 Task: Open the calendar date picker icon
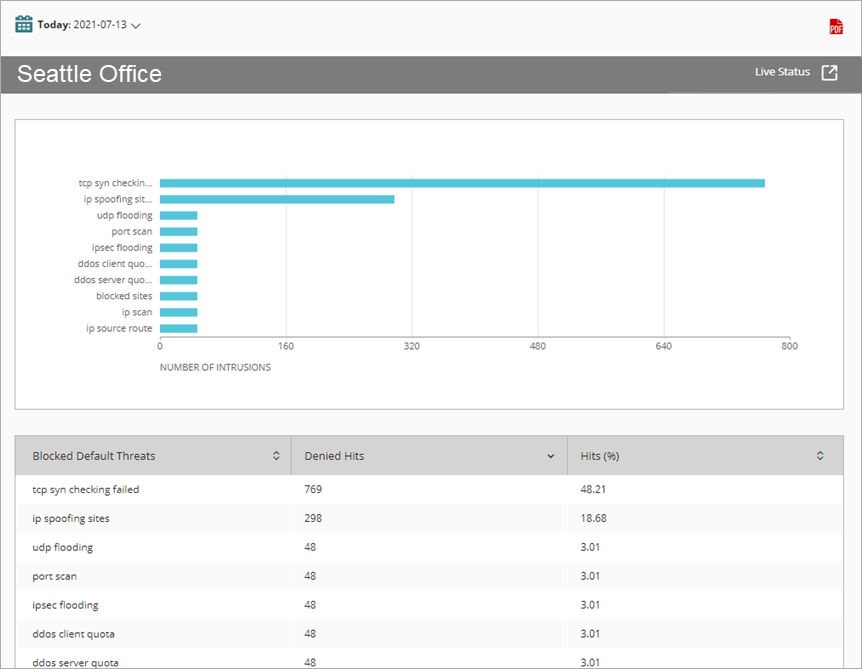coord(22,22)
